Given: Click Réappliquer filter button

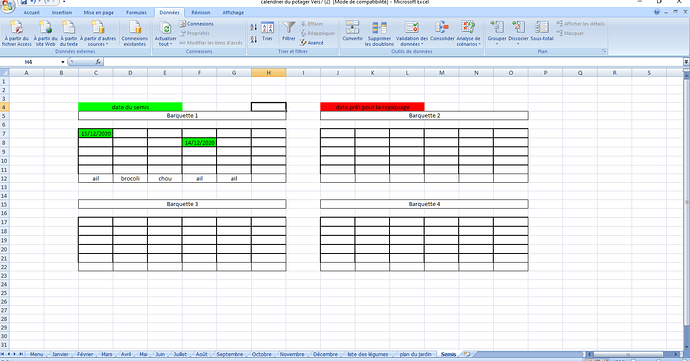Looking at the screenshot, I should (318, 33).
